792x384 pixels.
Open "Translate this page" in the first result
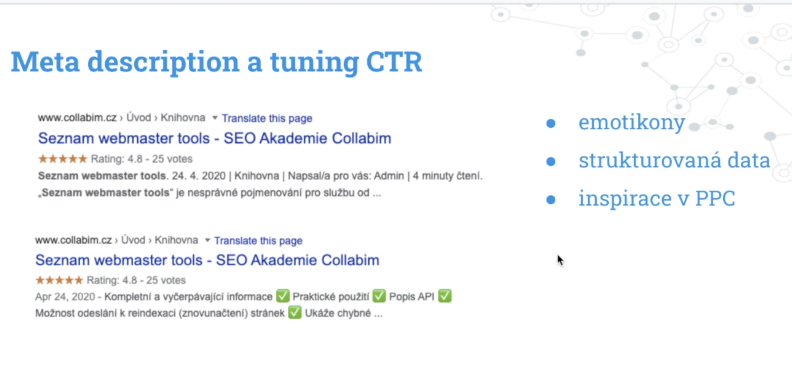pyautogui.click(x=267, y=118)
